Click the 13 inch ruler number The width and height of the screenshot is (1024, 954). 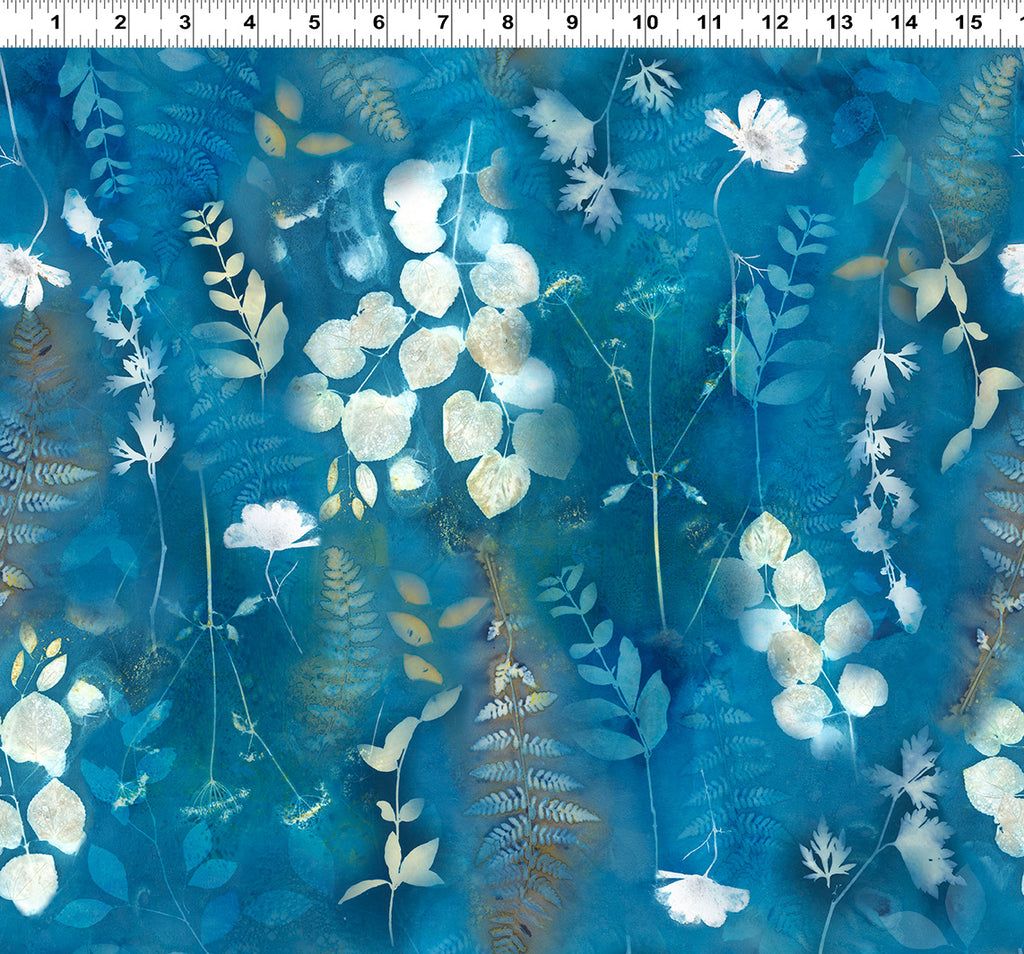tap(839, 22)
